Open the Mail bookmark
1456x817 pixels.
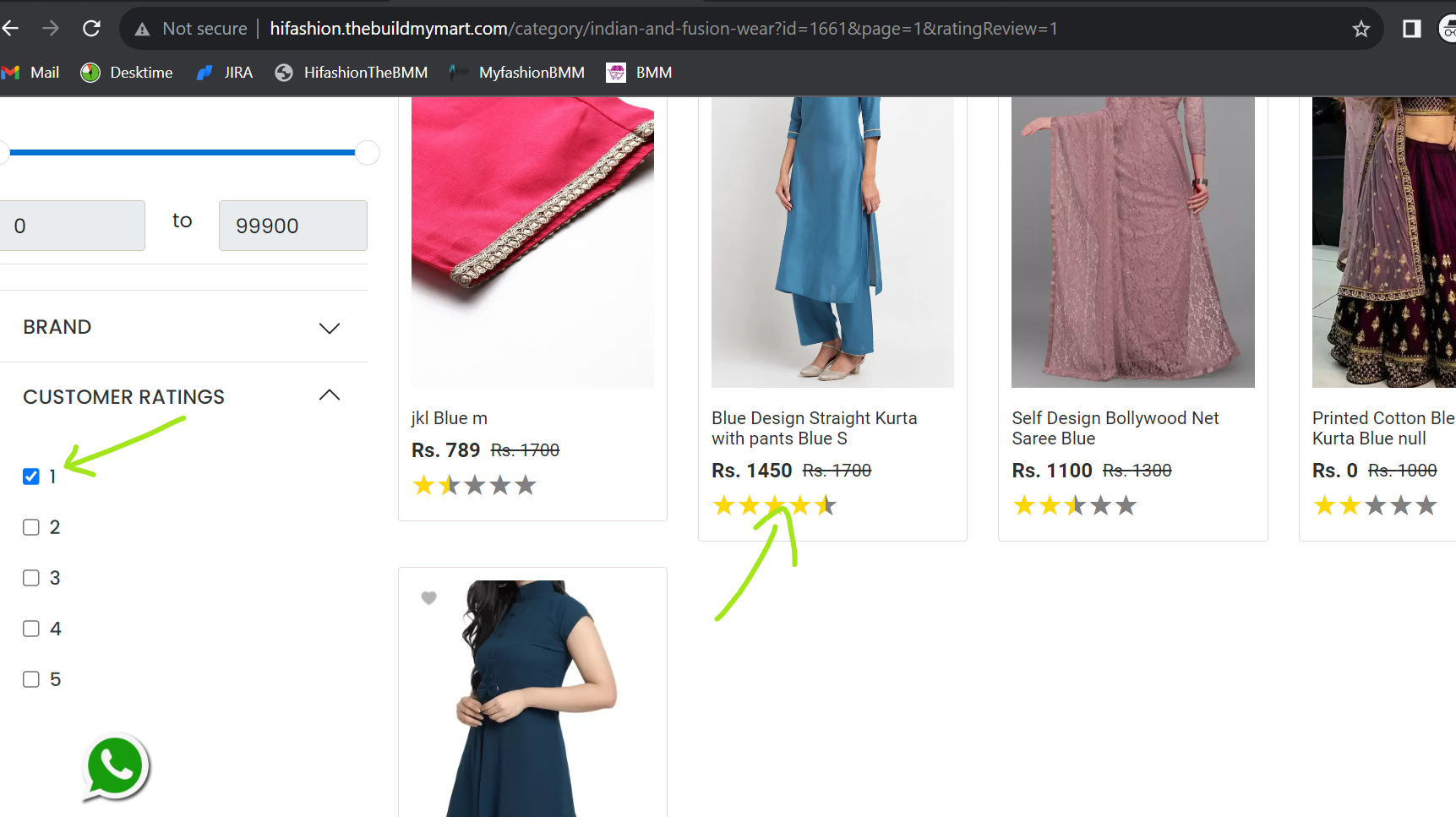tap(30, 73)
